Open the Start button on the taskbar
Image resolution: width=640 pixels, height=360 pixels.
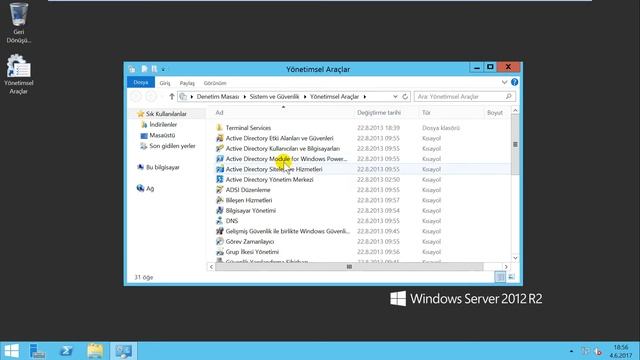11,351
